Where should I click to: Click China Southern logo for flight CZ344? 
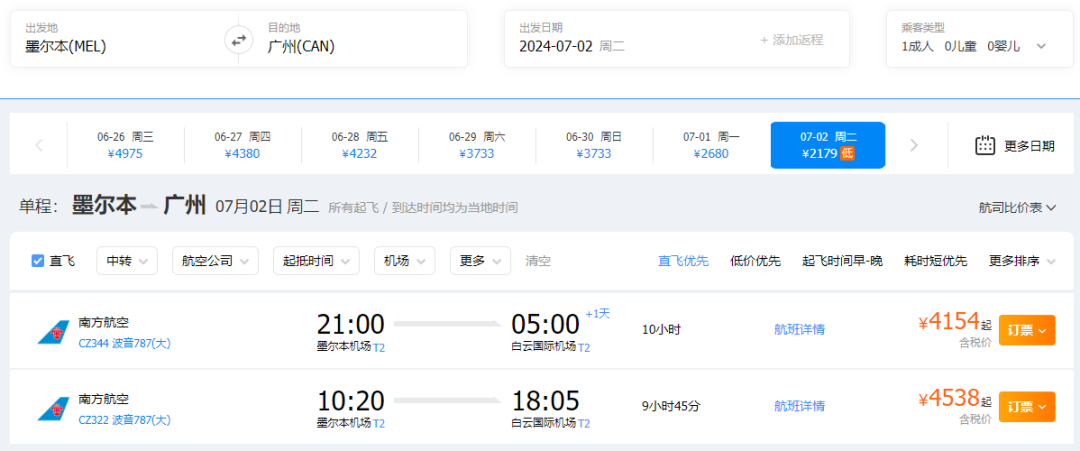tap(52, 331)
